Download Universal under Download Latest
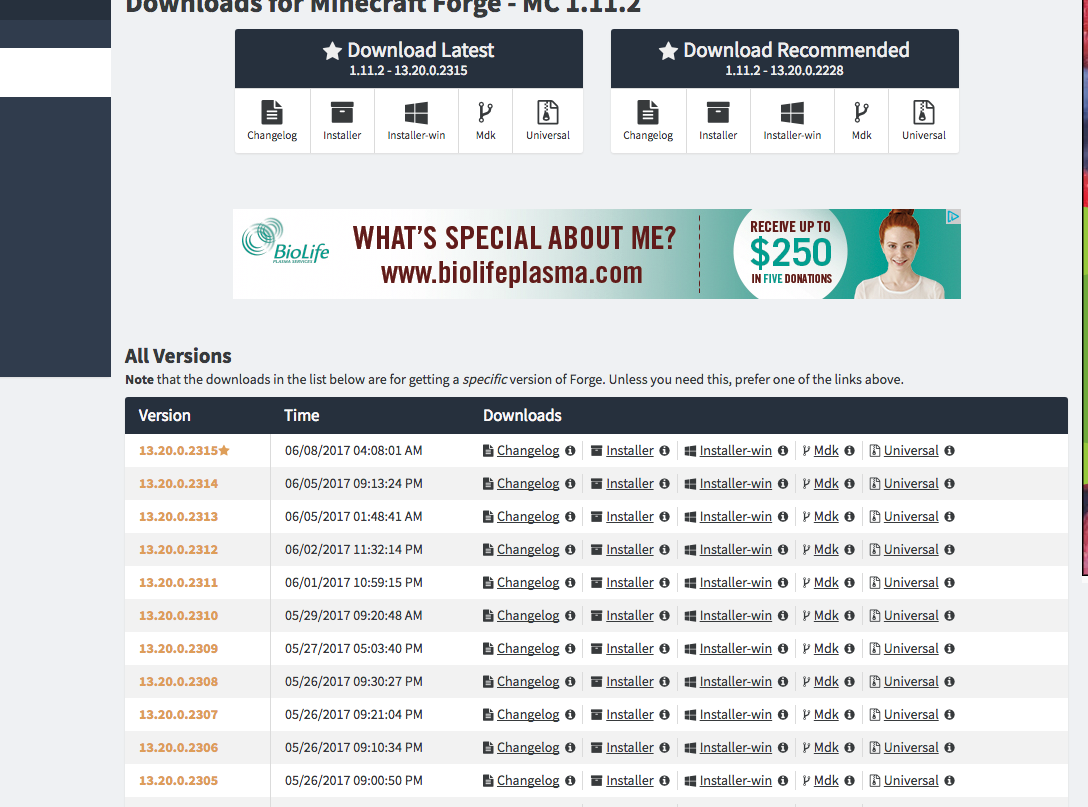The width and height of the screenshot is (1088, 807). pos(548,121)
